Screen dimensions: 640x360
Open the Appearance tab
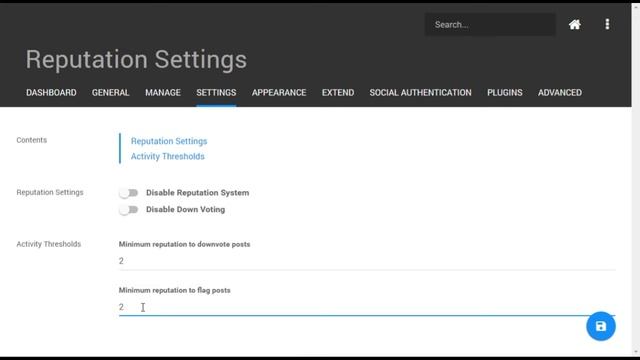tap(279, 93)
